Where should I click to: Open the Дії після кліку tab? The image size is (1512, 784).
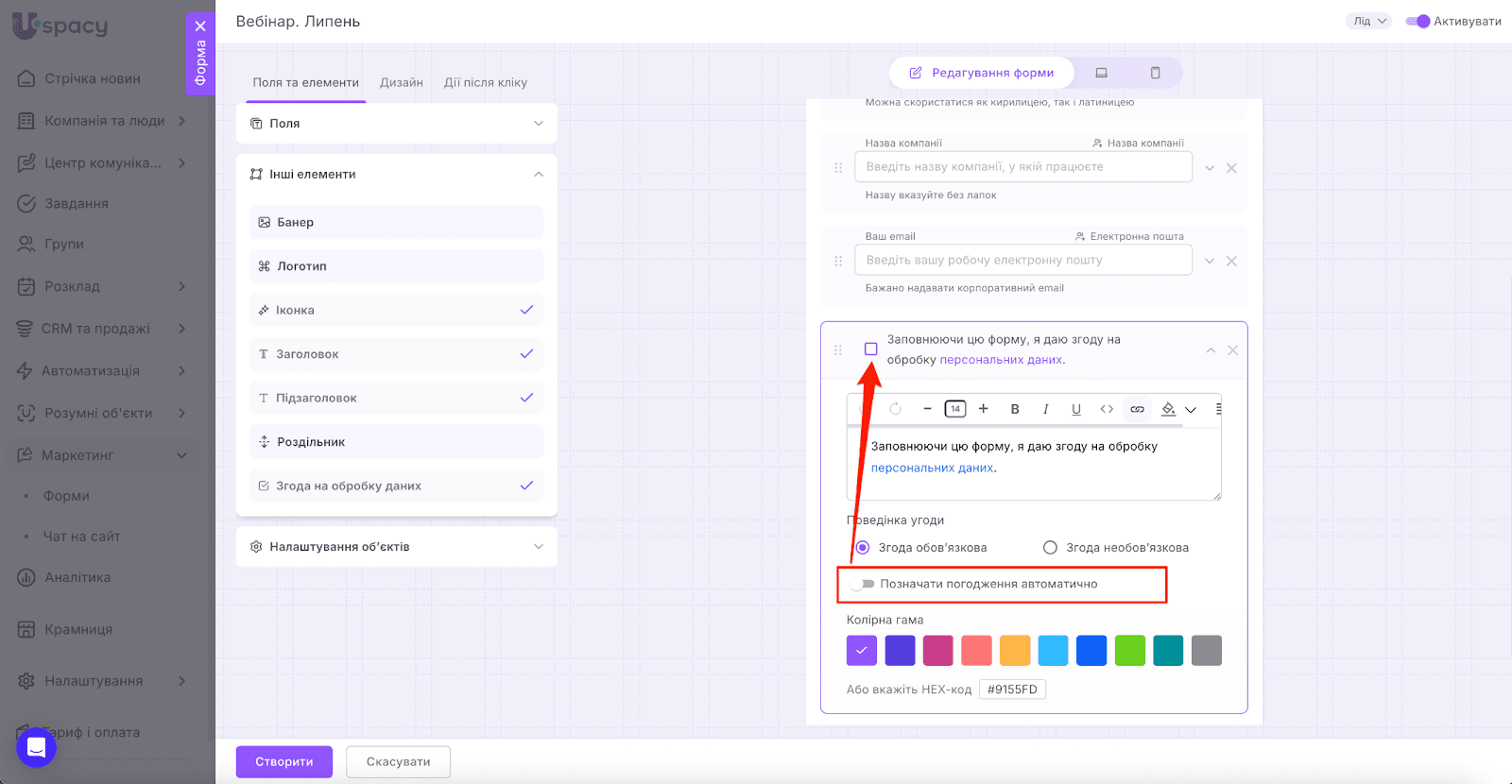[486, 83]
